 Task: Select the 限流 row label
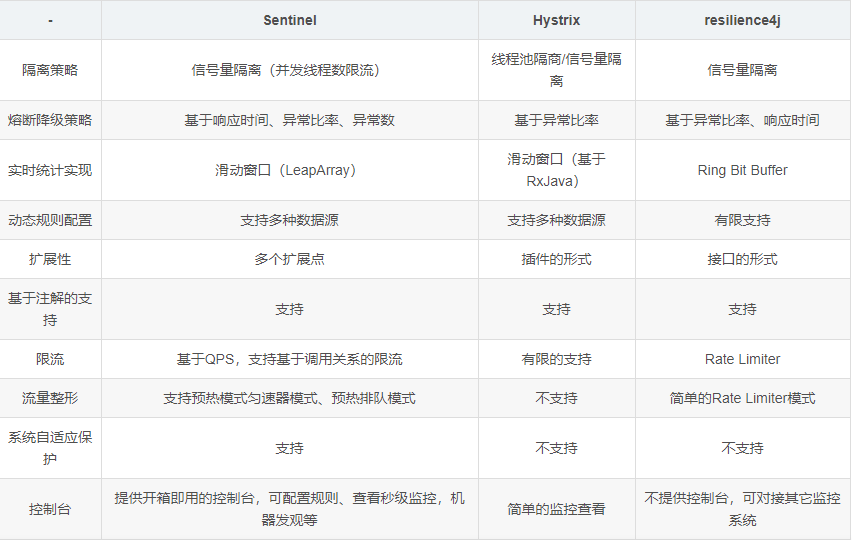[50, 359]
